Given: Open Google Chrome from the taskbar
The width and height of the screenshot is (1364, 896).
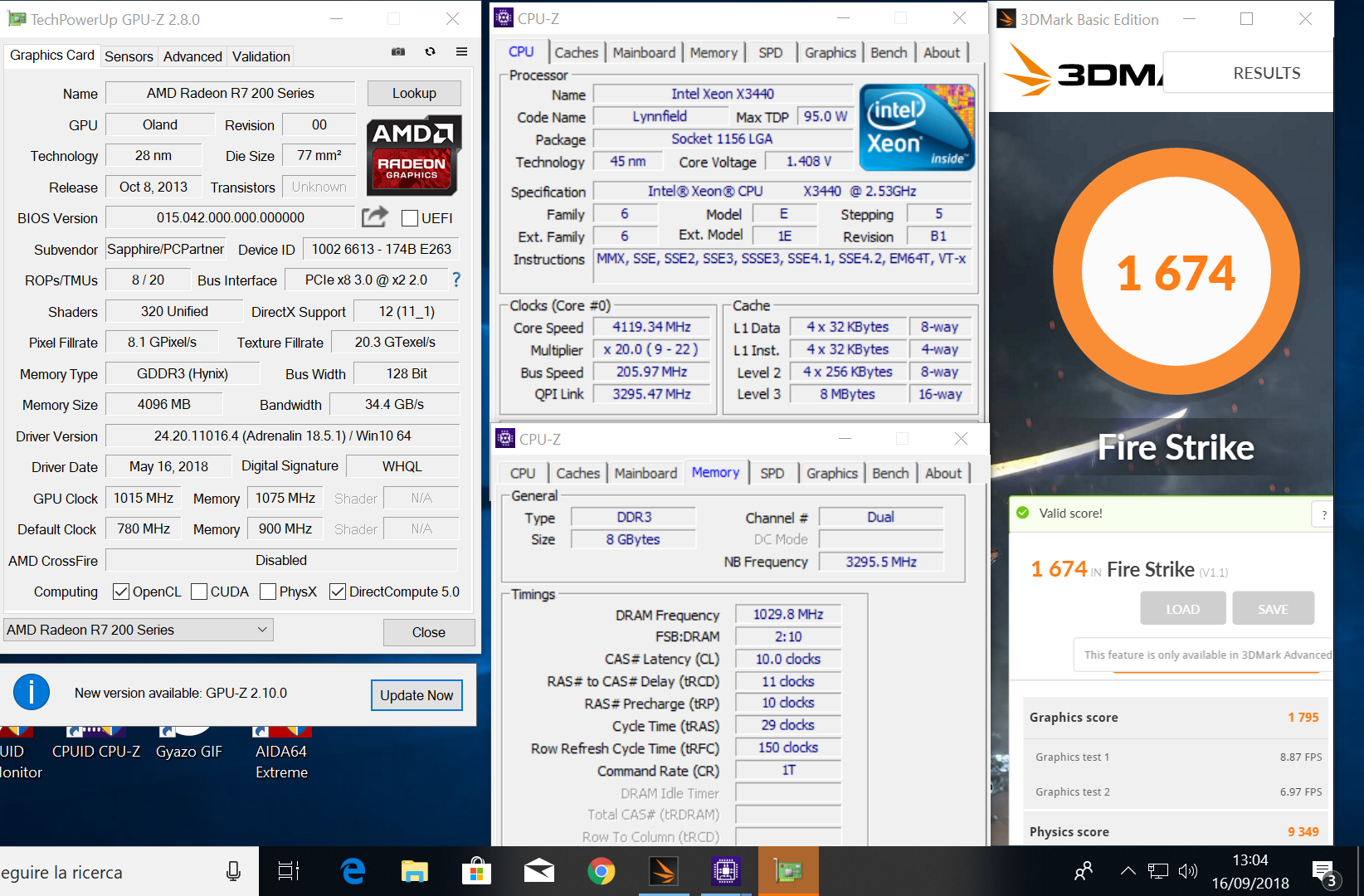Looking at the screenshot, I should (602, 871).
